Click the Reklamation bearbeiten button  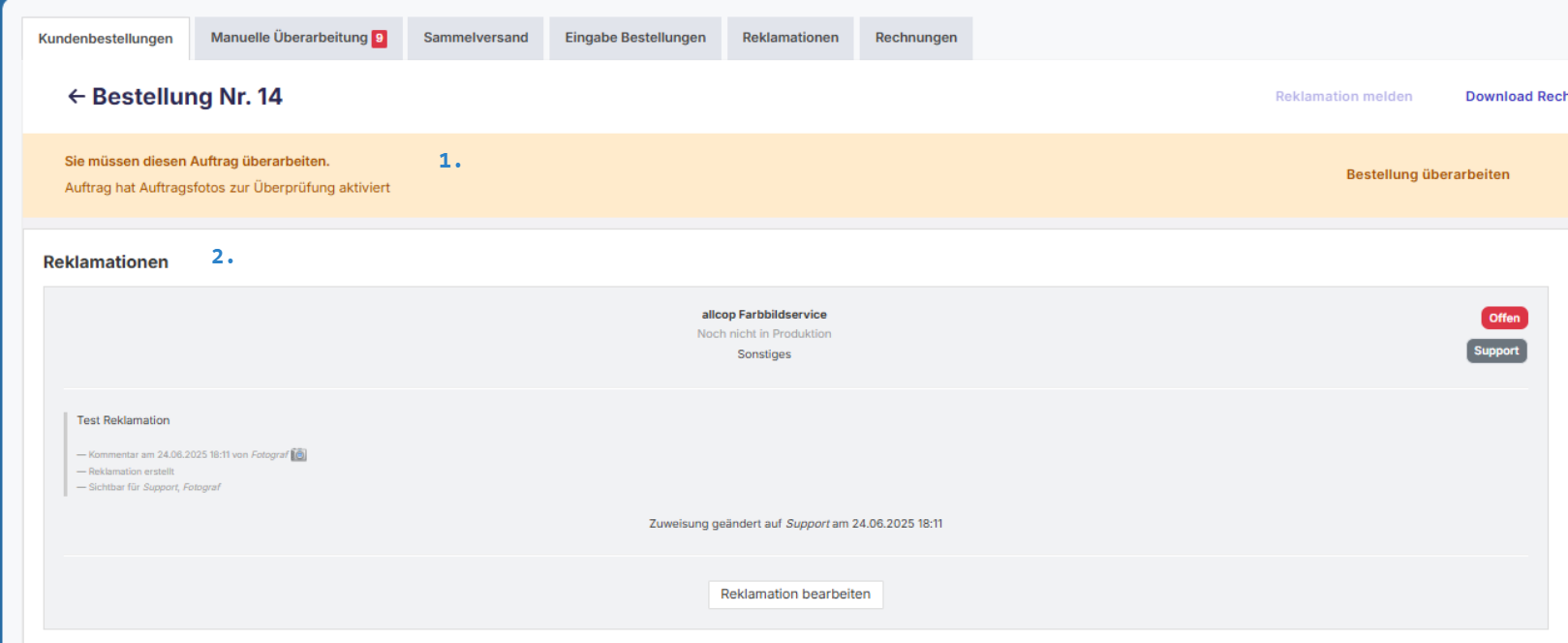pyautogui.click(x=795, y=594)
